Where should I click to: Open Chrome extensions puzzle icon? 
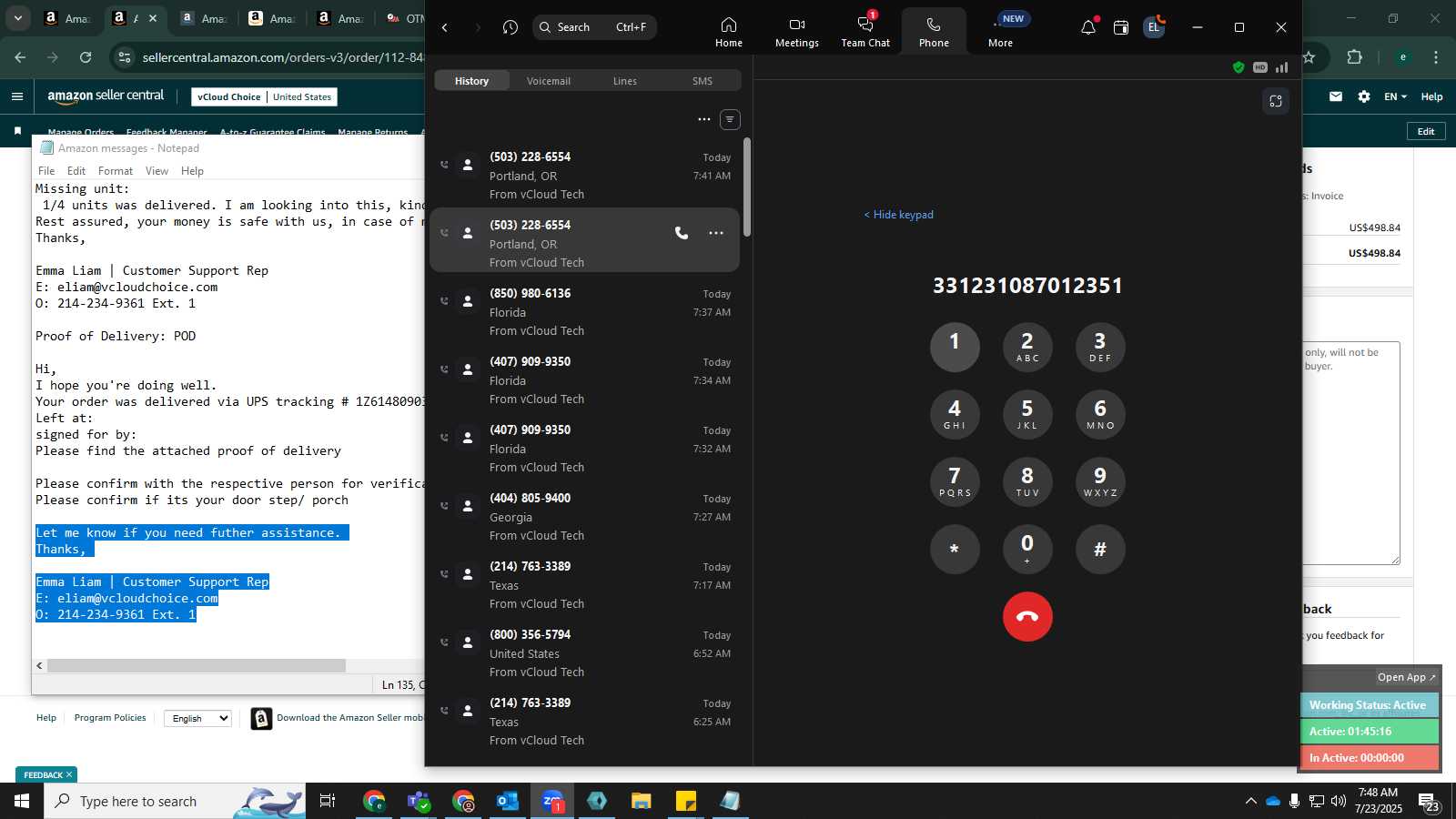(x=1354, y=57)
